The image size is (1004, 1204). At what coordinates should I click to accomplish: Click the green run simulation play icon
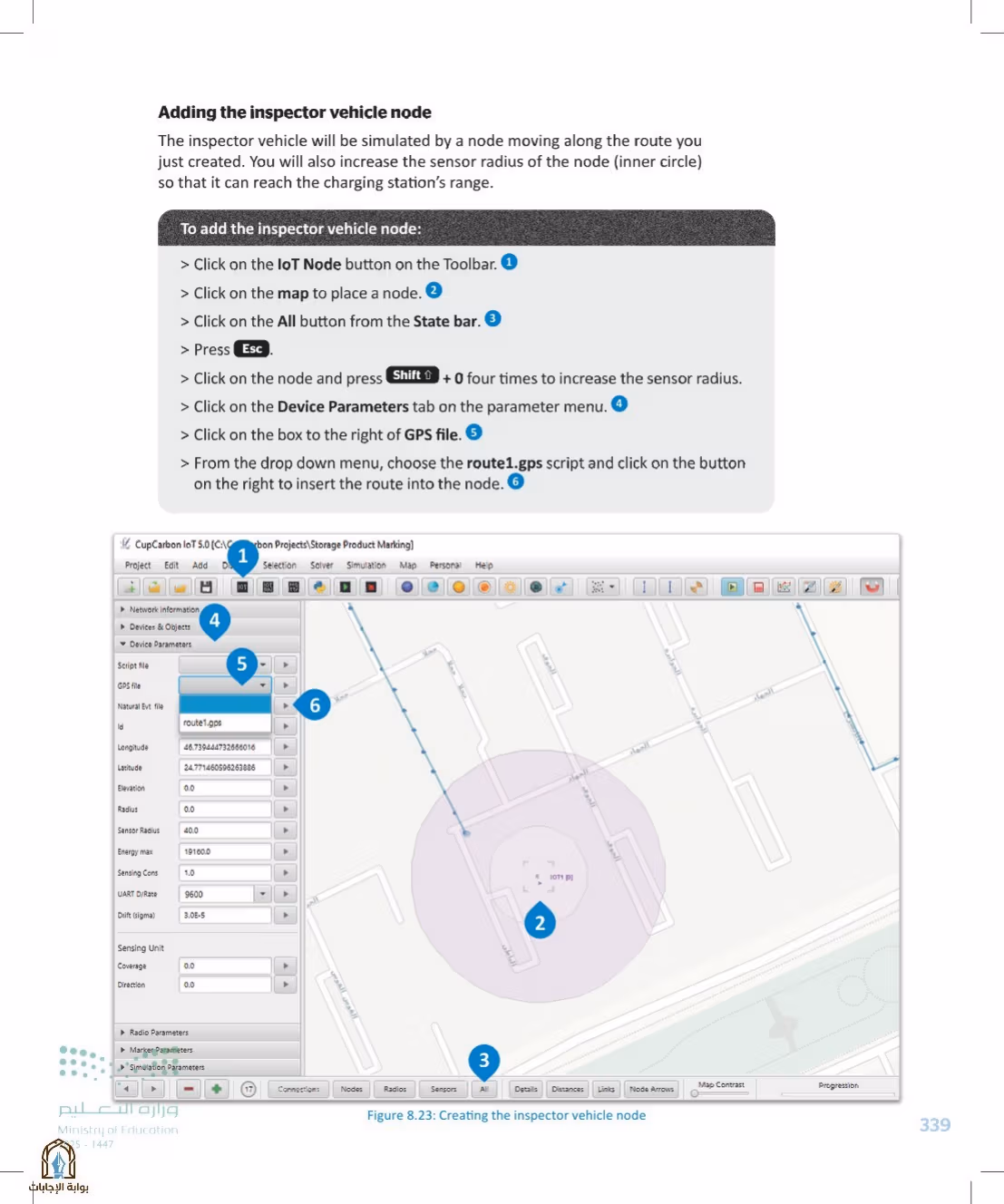click(x=345, y=587)
